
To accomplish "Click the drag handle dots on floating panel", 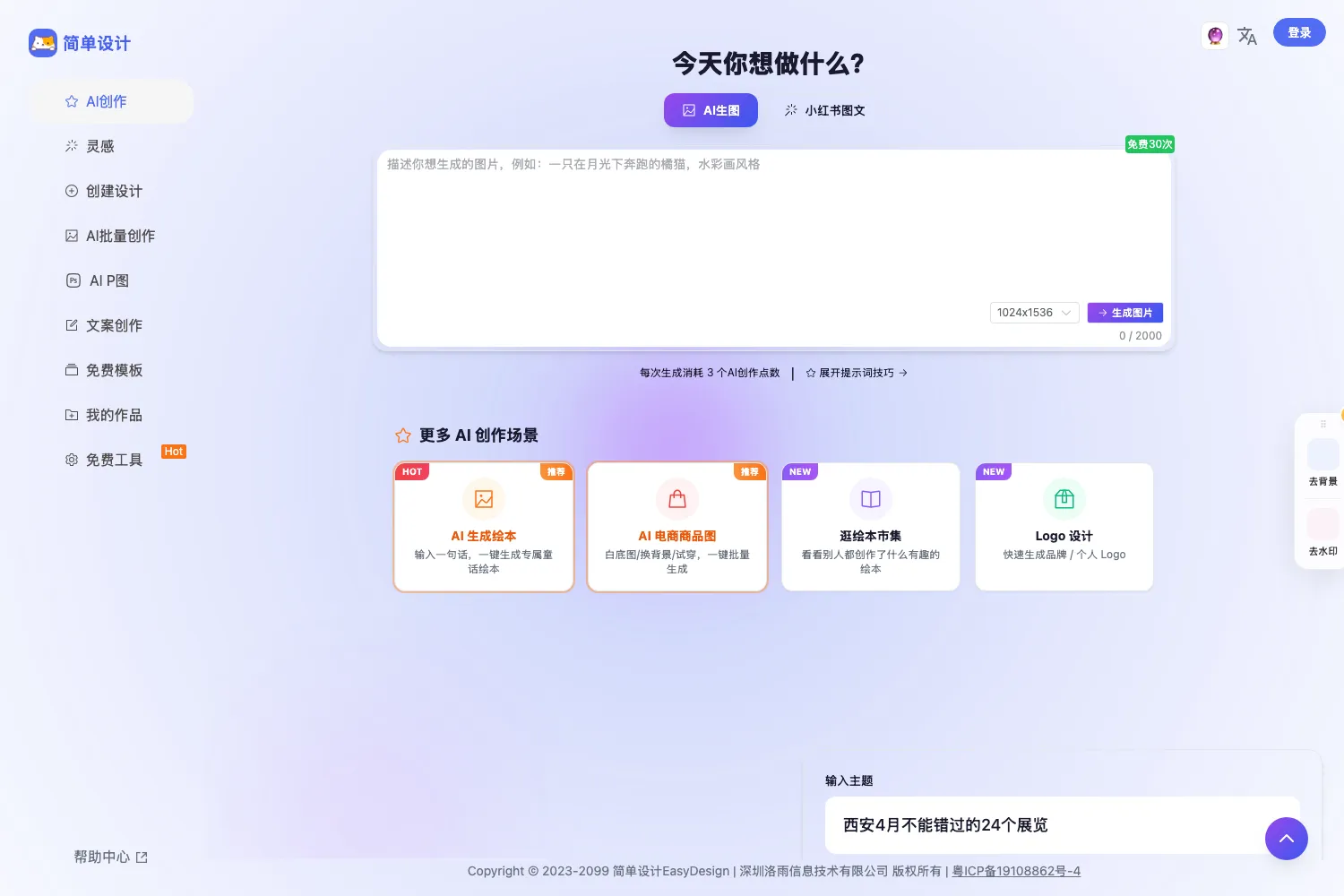I will pos(1323,424).
